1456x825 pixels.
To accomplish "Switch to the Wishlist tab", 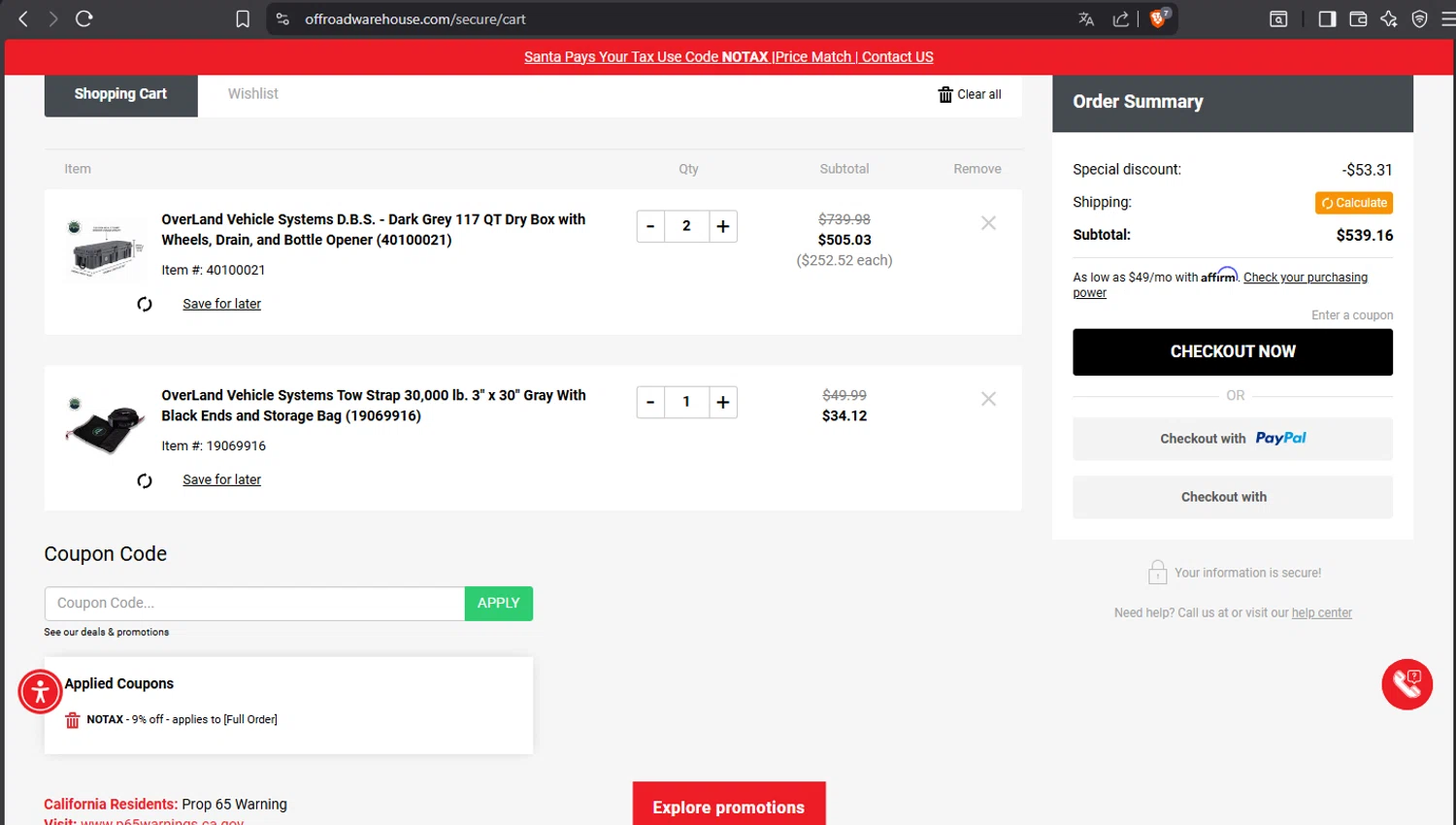I will pyautogui.click(x=252, y=94).
